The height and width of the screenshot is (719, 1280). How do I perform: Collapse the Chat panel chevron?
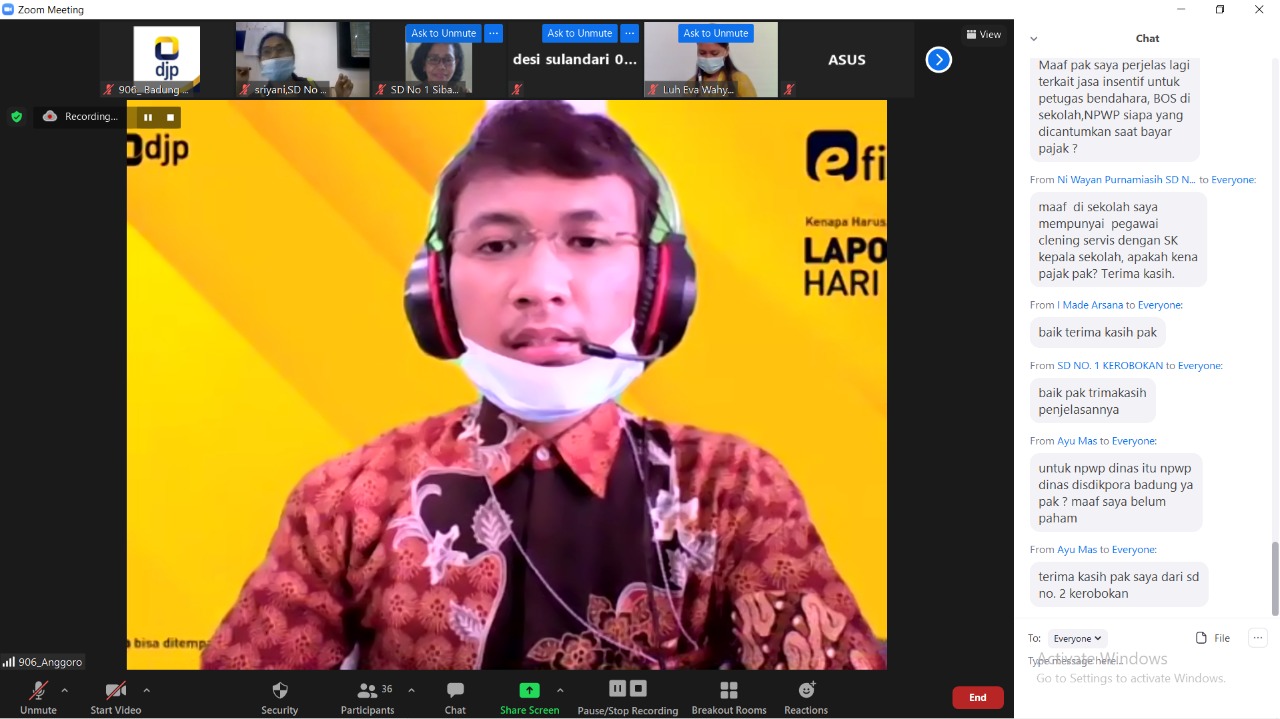coord(1033,39)
